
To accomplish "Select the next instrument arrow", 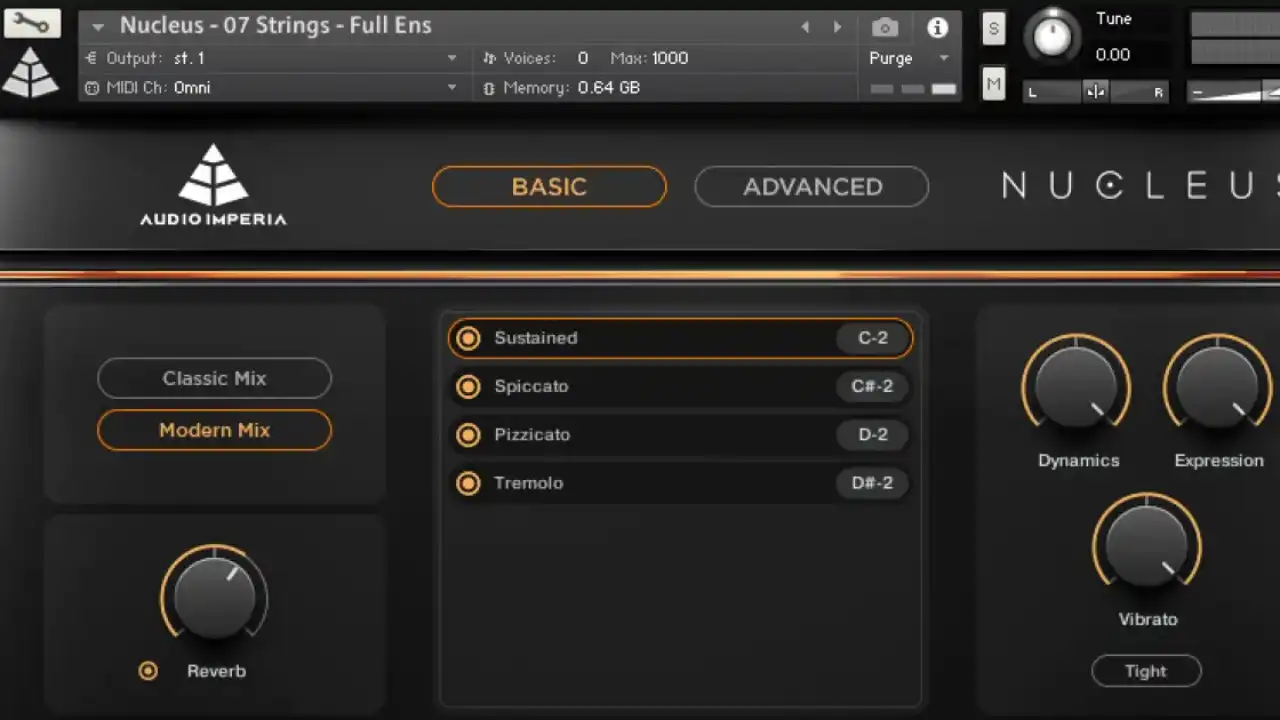I will pos(838,28).
